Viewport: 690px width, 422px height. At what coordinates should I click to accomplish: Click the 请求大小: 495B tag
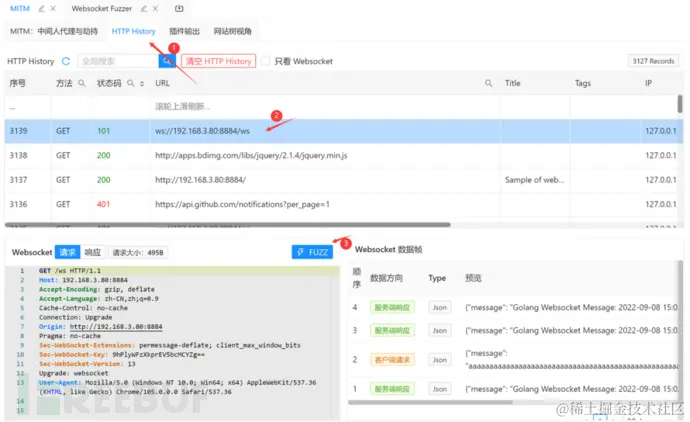[x=138, y=253]
